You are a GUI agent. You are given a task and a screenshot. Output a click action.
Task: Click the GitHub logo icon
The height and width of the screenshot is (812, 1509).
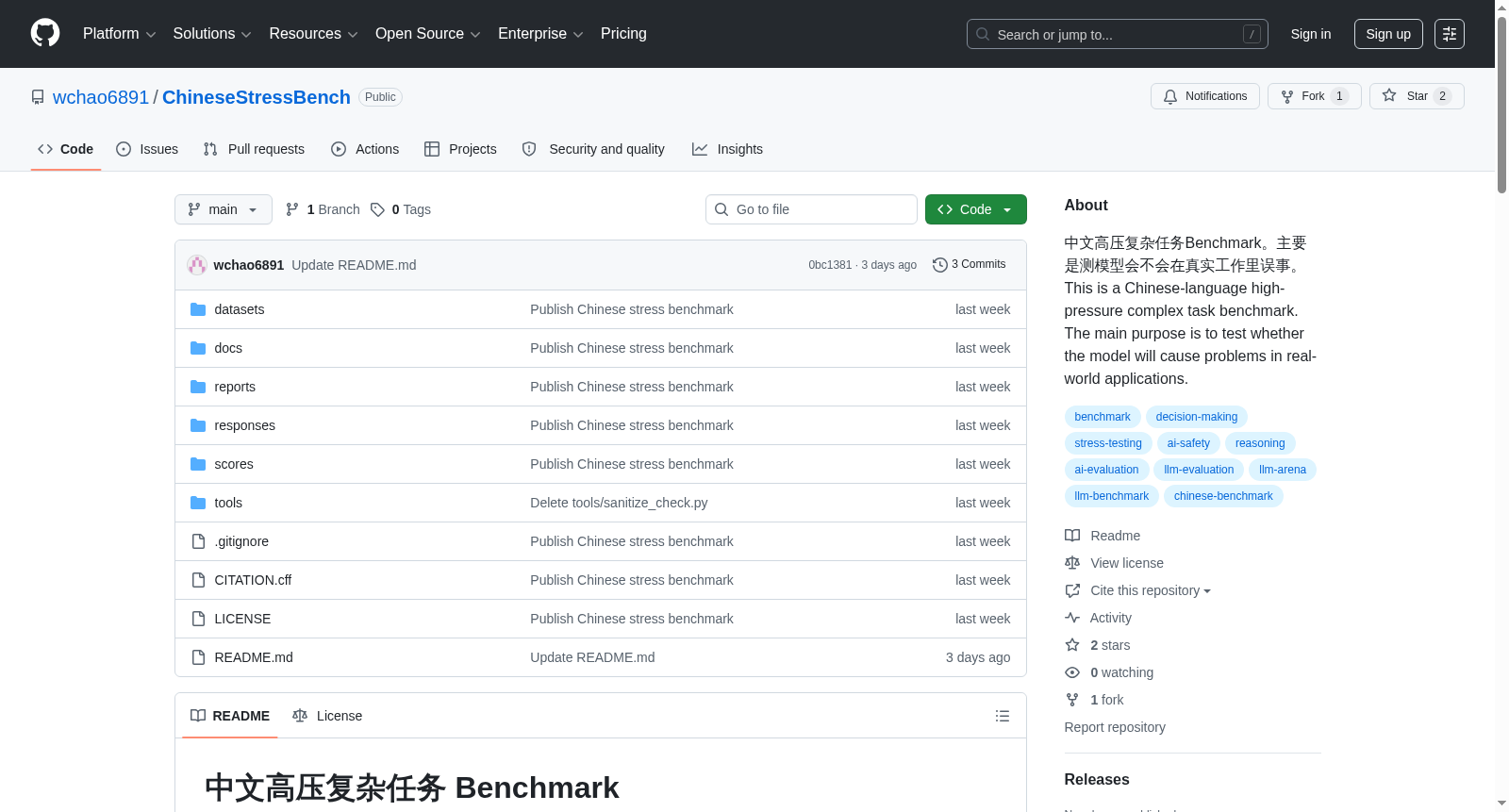click(x=45, y=34)
